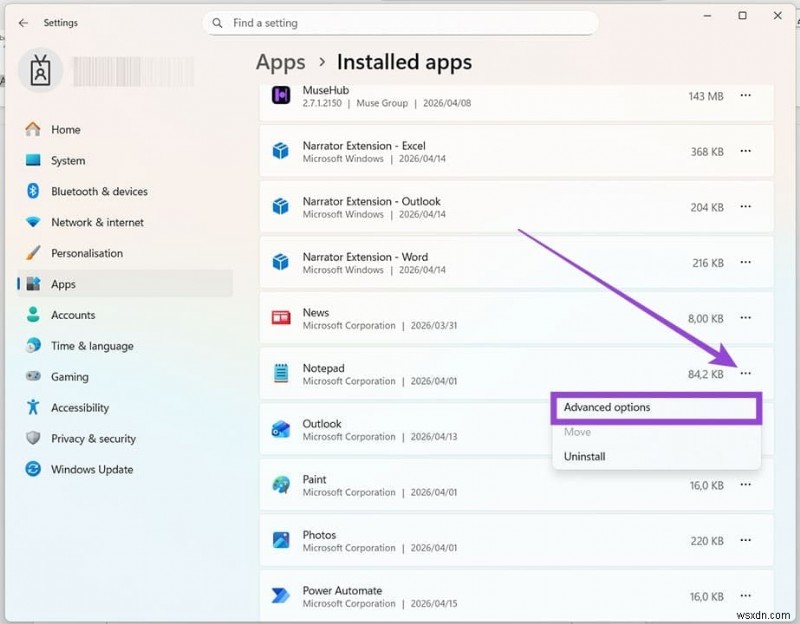Open the System settings page
Viewport: 800px width, 624px height.
point(68,161)
